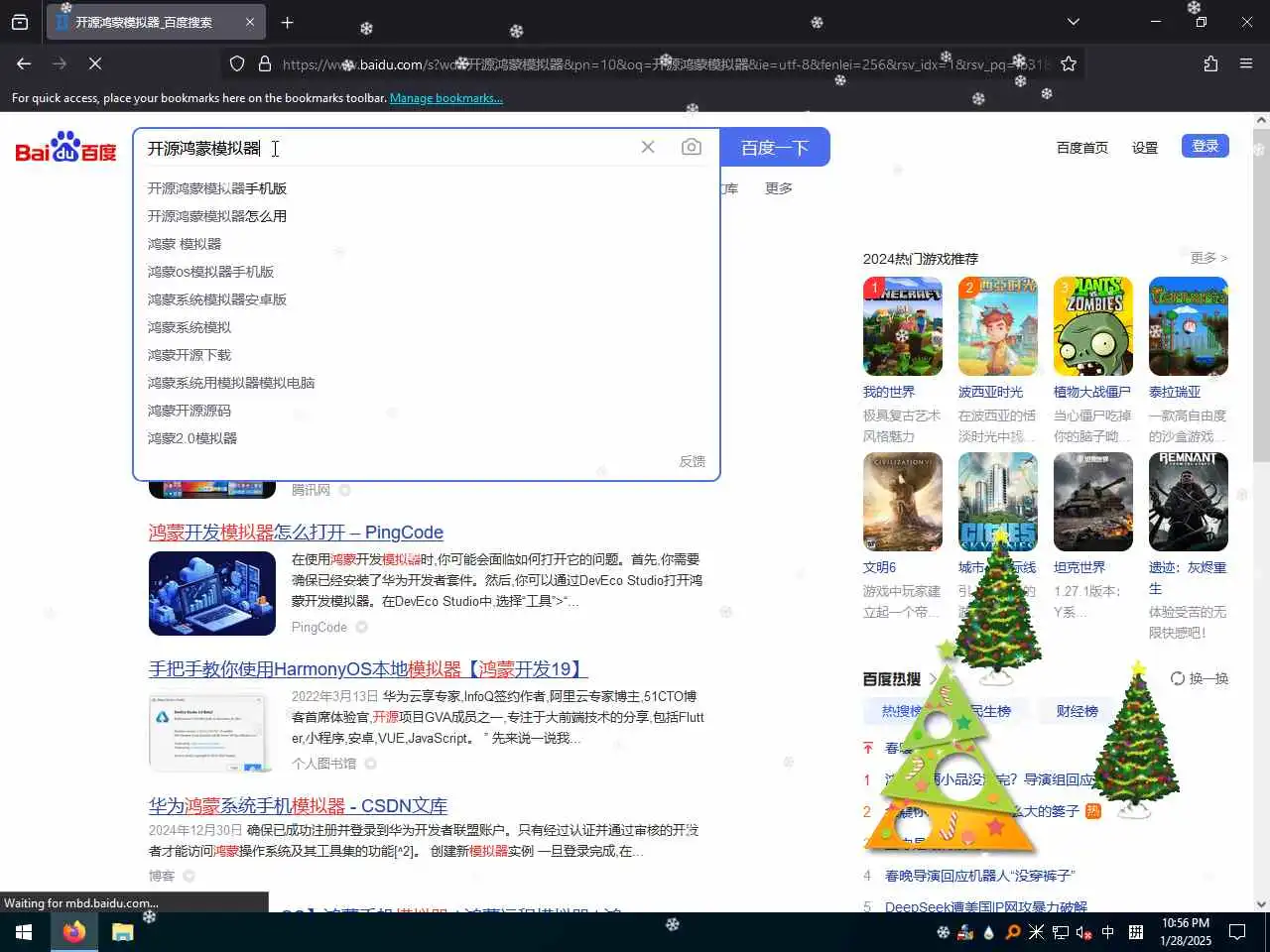
Task: Click the muted volume tray icon
Action: 1084,932
